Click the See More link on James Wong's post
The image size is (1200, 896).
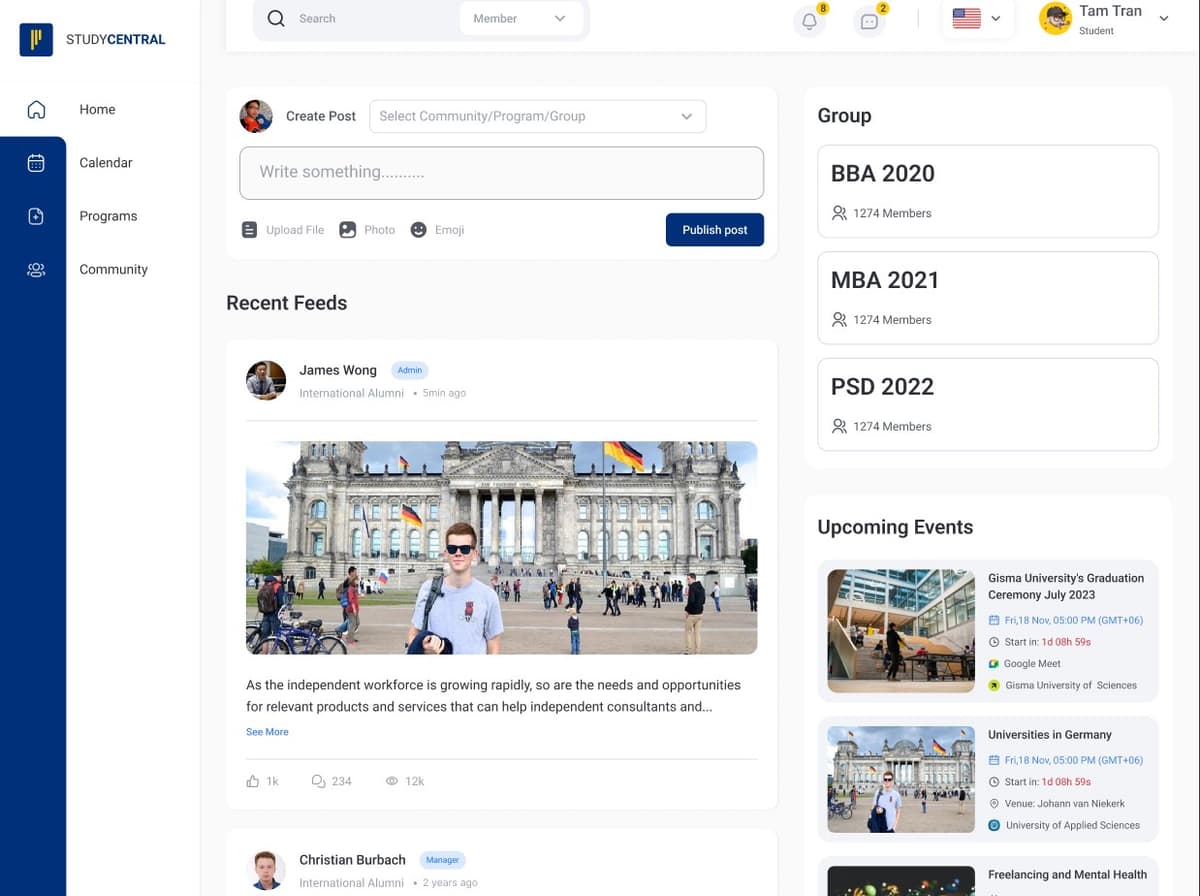coord(266,731)
